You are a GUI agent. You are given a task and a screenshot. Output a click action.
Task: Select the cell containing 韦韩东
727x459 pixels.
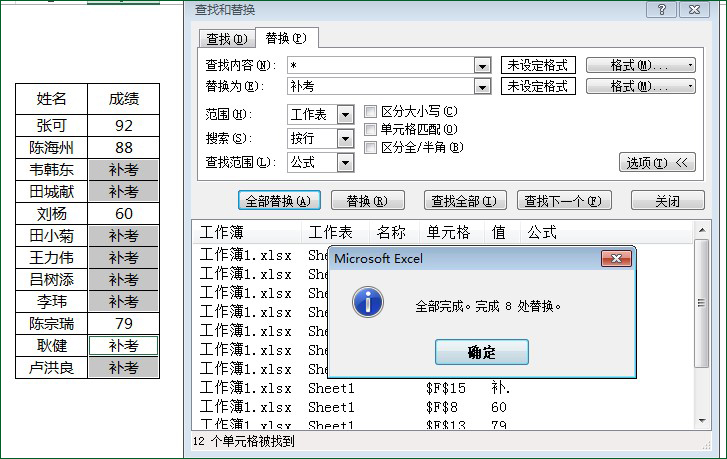pyautogui.click(x=51, y=170)
